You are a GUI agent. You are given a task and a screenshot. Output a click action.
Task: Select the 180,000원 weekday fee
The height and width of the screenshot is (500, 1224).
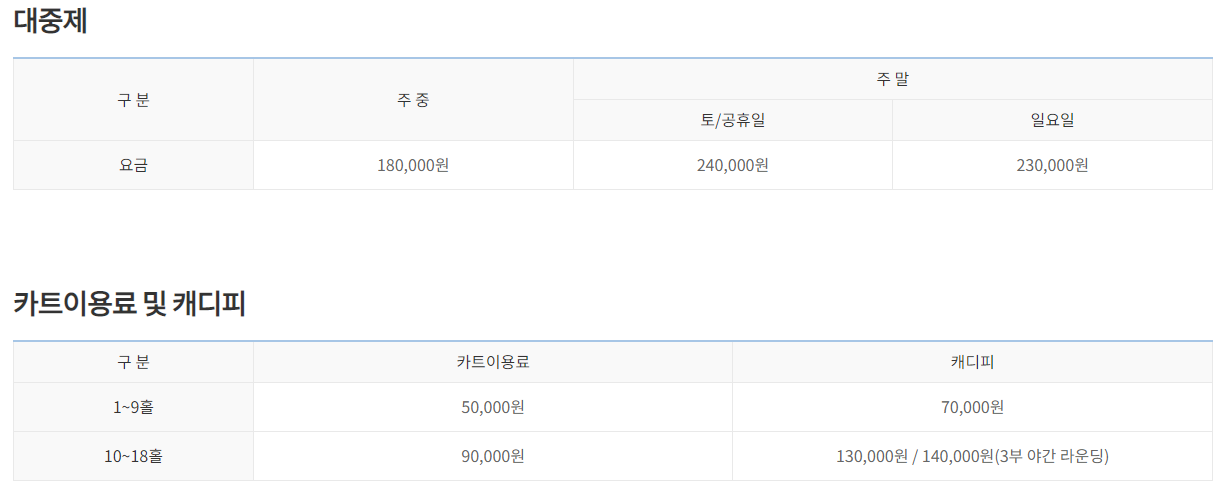(413, 165)
